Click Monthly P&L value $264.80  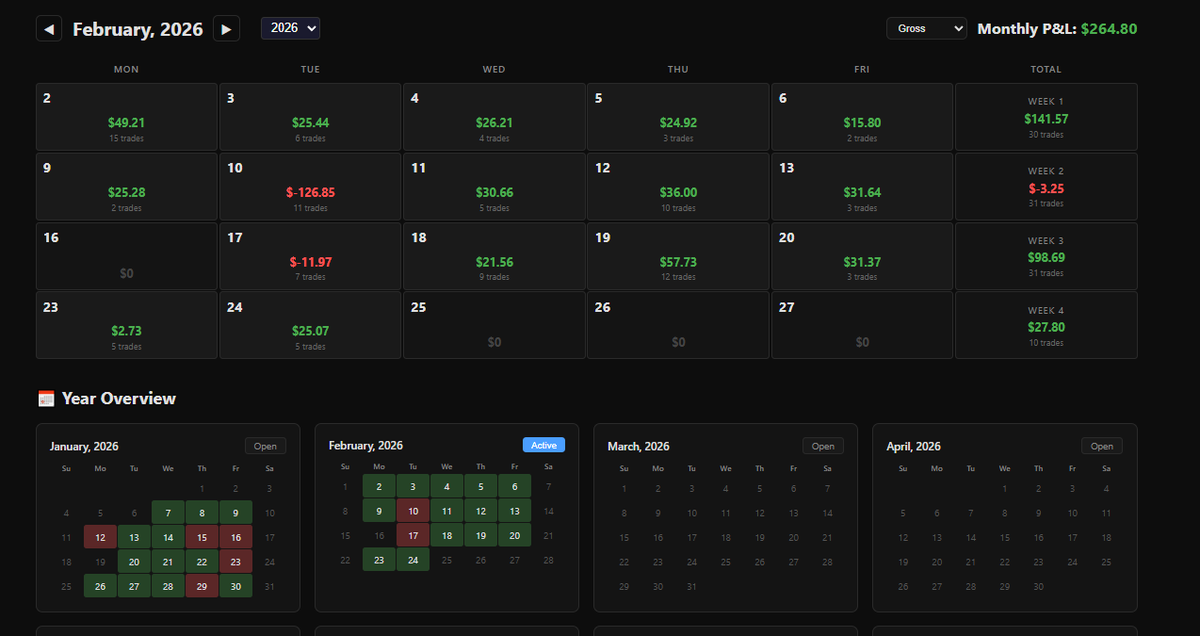coord(1109,29)
